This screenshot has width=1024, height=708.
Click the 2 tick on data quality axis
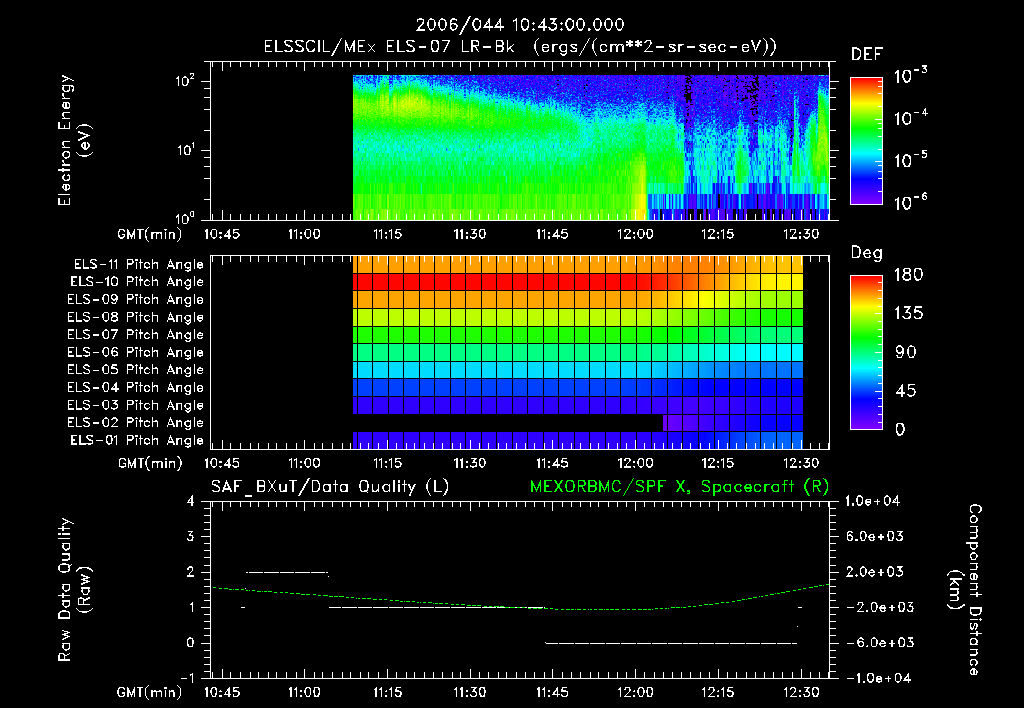coord(191,572)
